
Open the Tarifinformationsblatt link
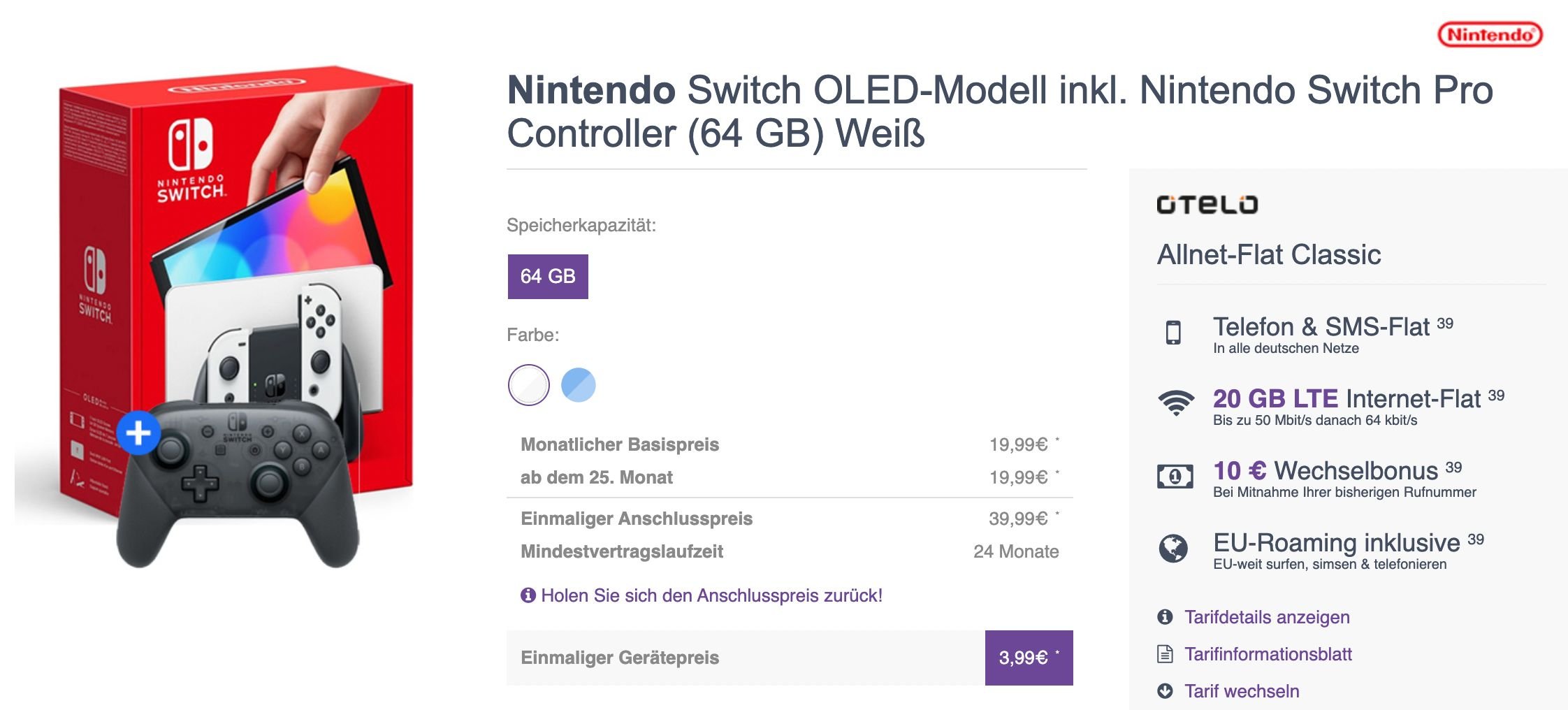[x=1268, y=654]
